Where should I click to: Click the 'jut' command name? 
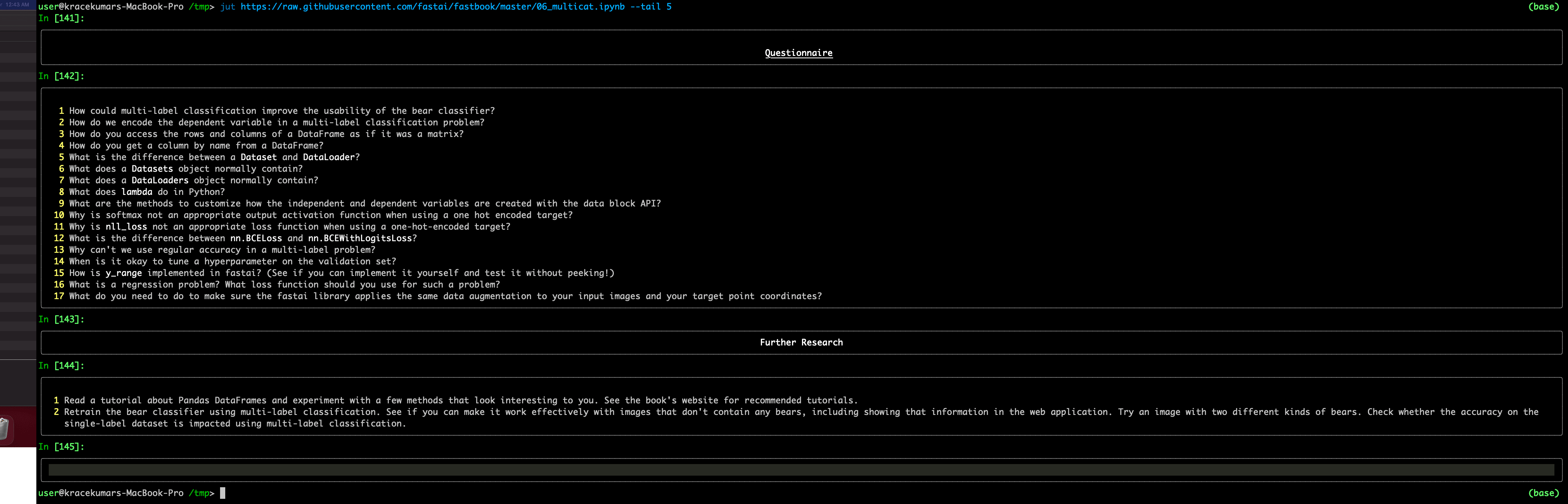228,7
